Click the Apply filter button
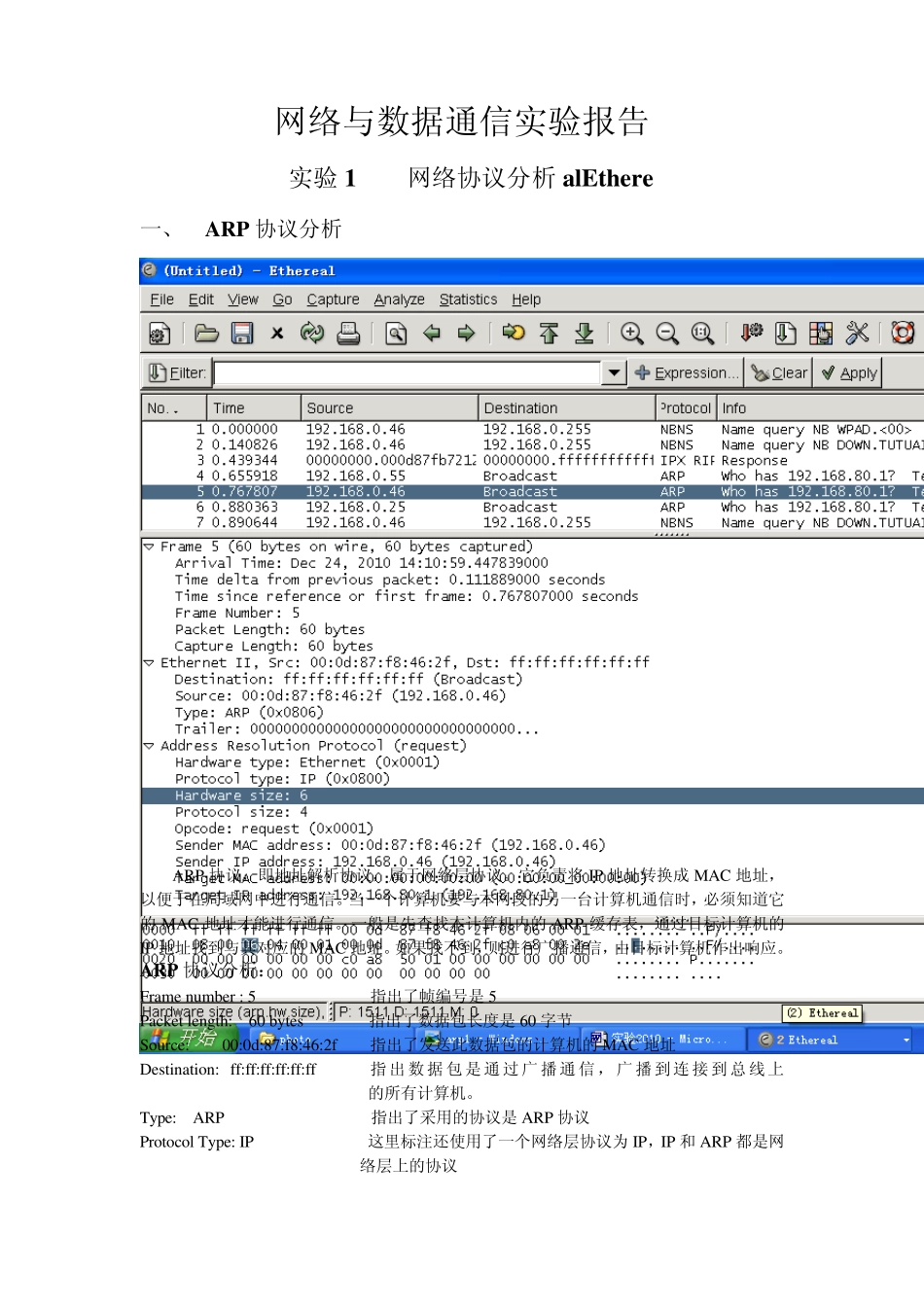The height and width of the screenshot is (1307, 924). [849, 372]
